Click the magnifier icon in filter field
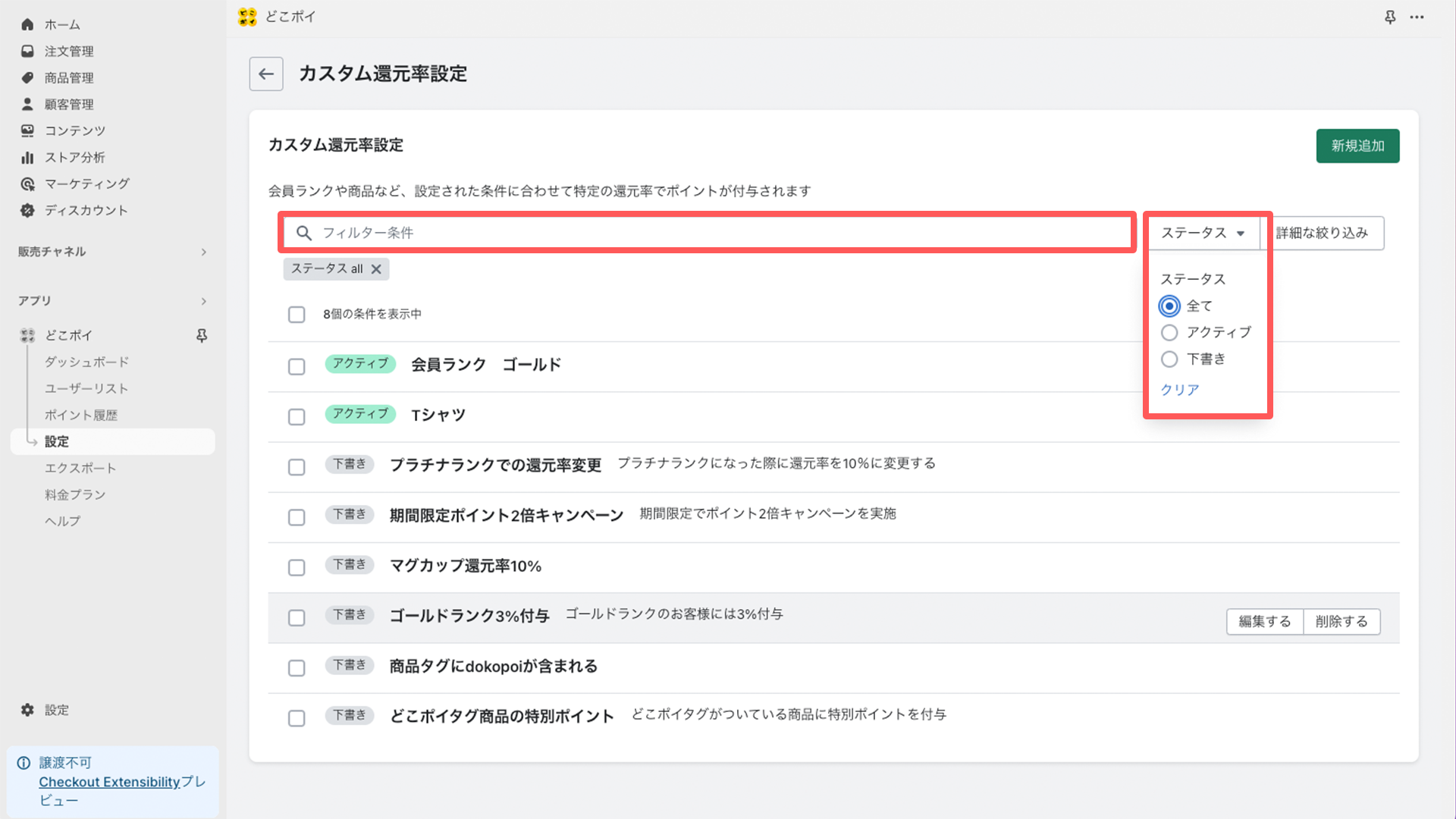 (x=303, y=233)
